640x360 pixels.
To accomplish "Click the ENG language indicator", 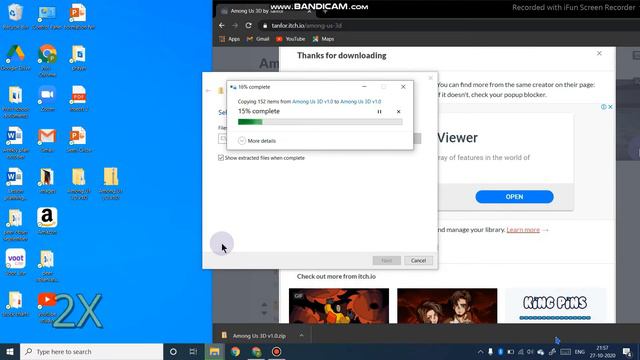I will point(580,351).
